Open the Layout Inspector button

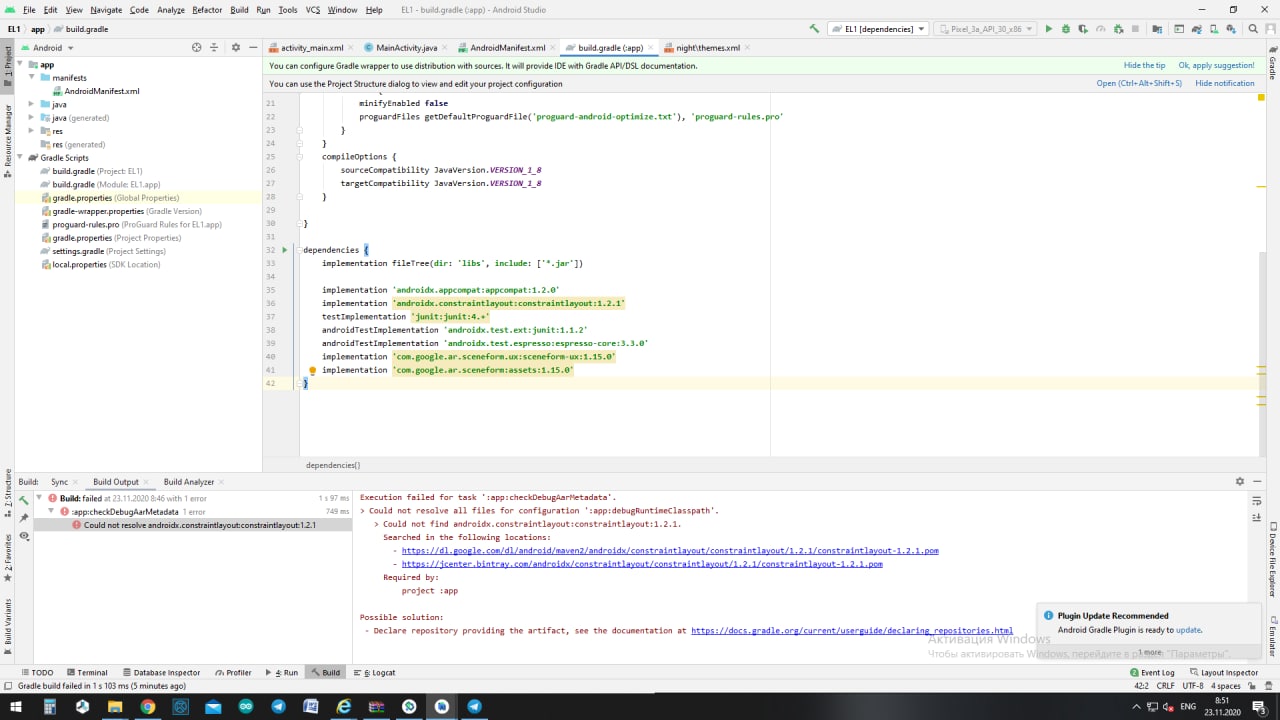coord(1224,673)
